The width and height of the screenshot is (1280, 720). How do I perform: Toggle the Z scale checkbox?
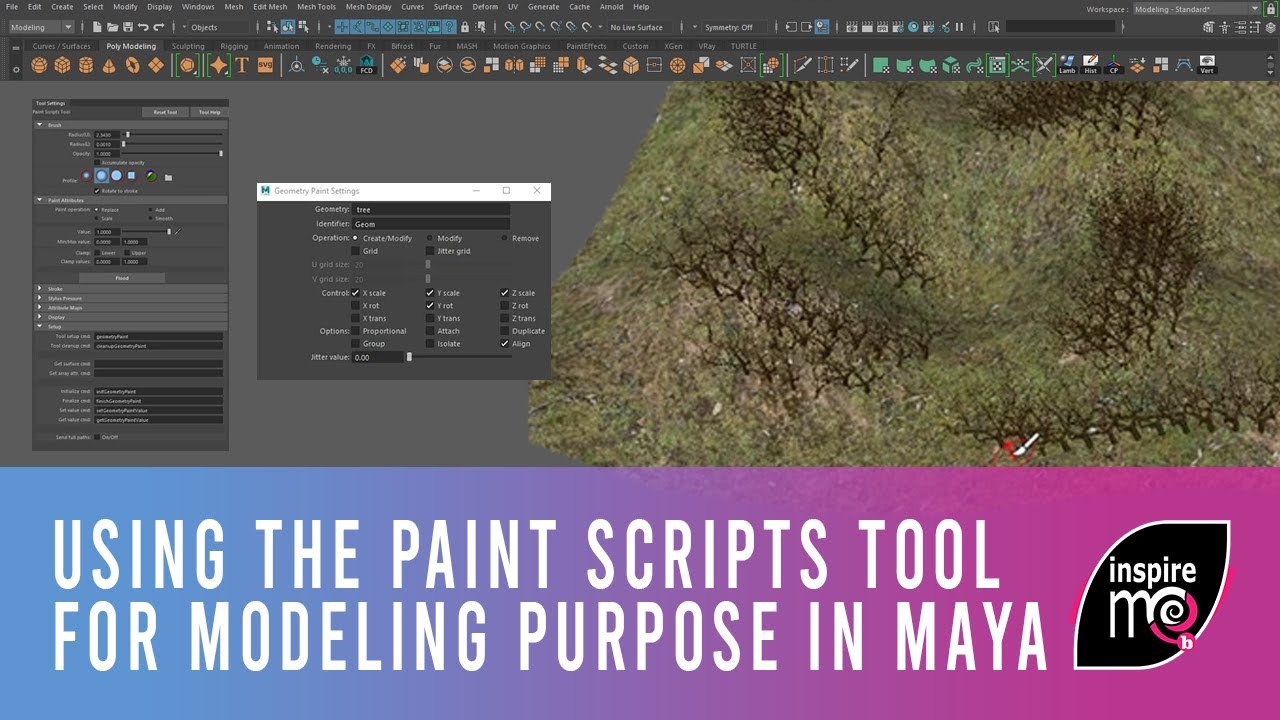click(x=505, y=293)
